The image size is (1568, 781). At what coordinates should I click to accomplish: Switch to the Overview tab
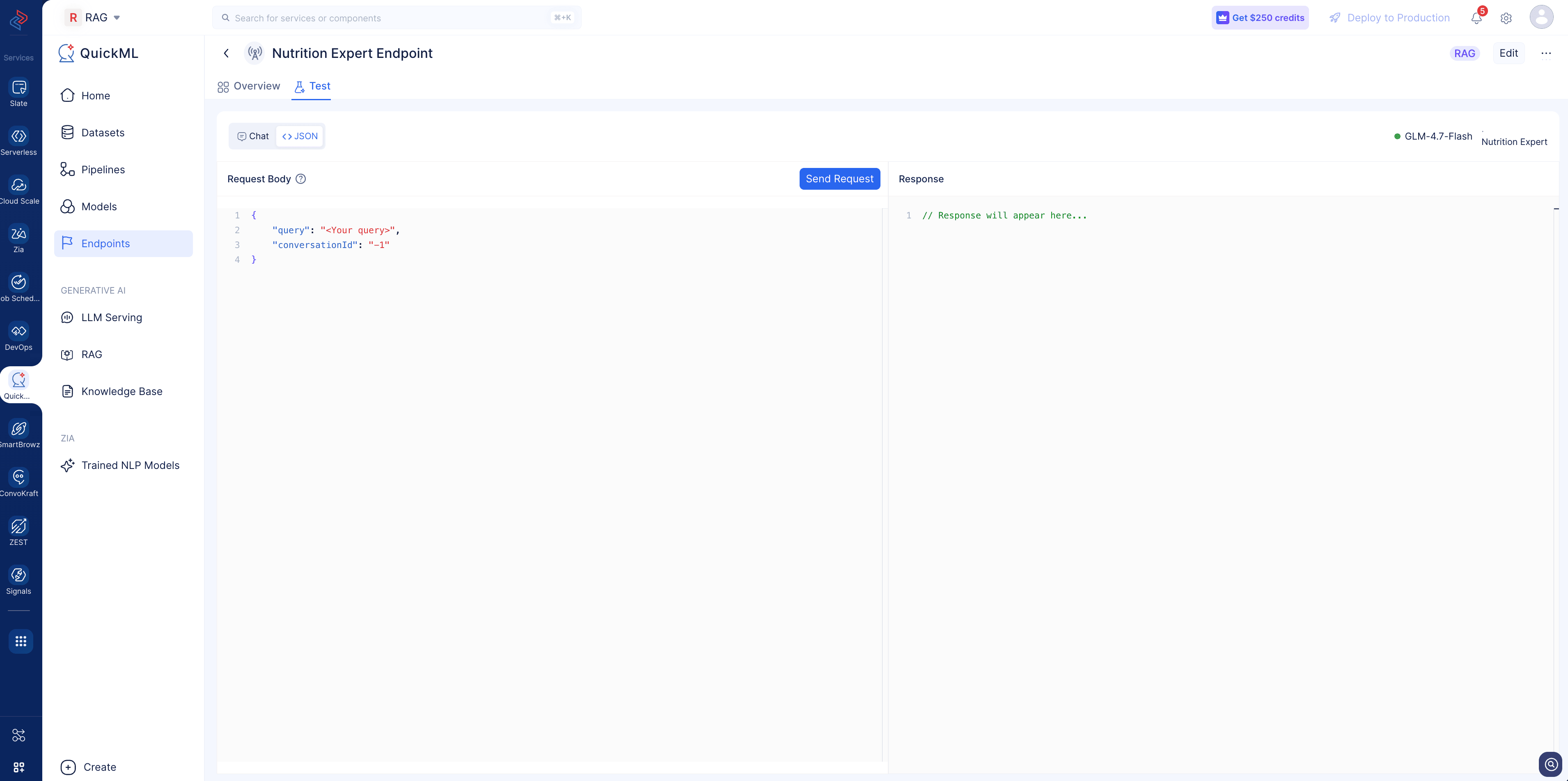(x=249, y=87)
